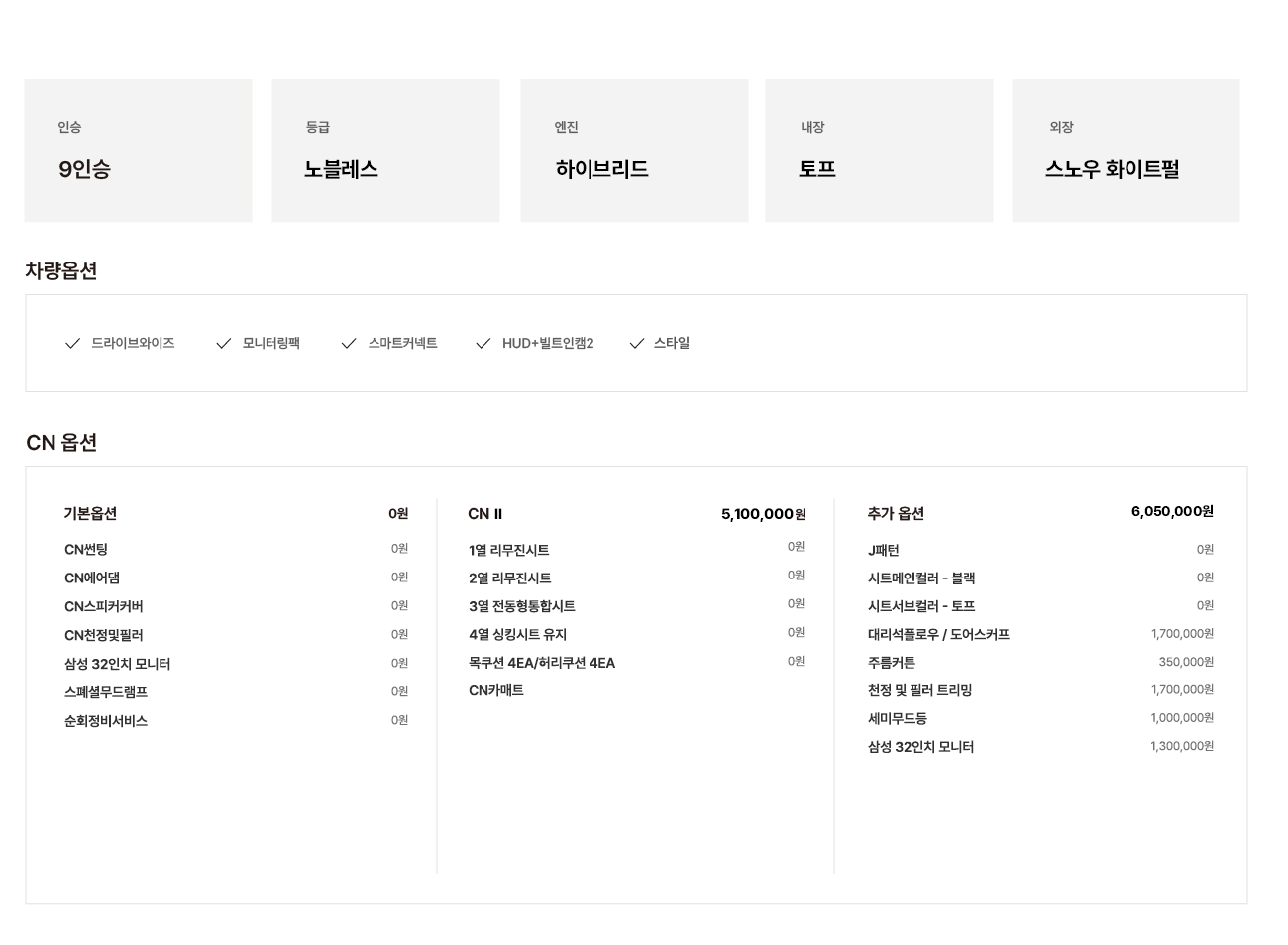Click the 추가 옵션 total 6,050,000원
Viewport: 1288px width, 945px height.
[x=1172, y=512]
